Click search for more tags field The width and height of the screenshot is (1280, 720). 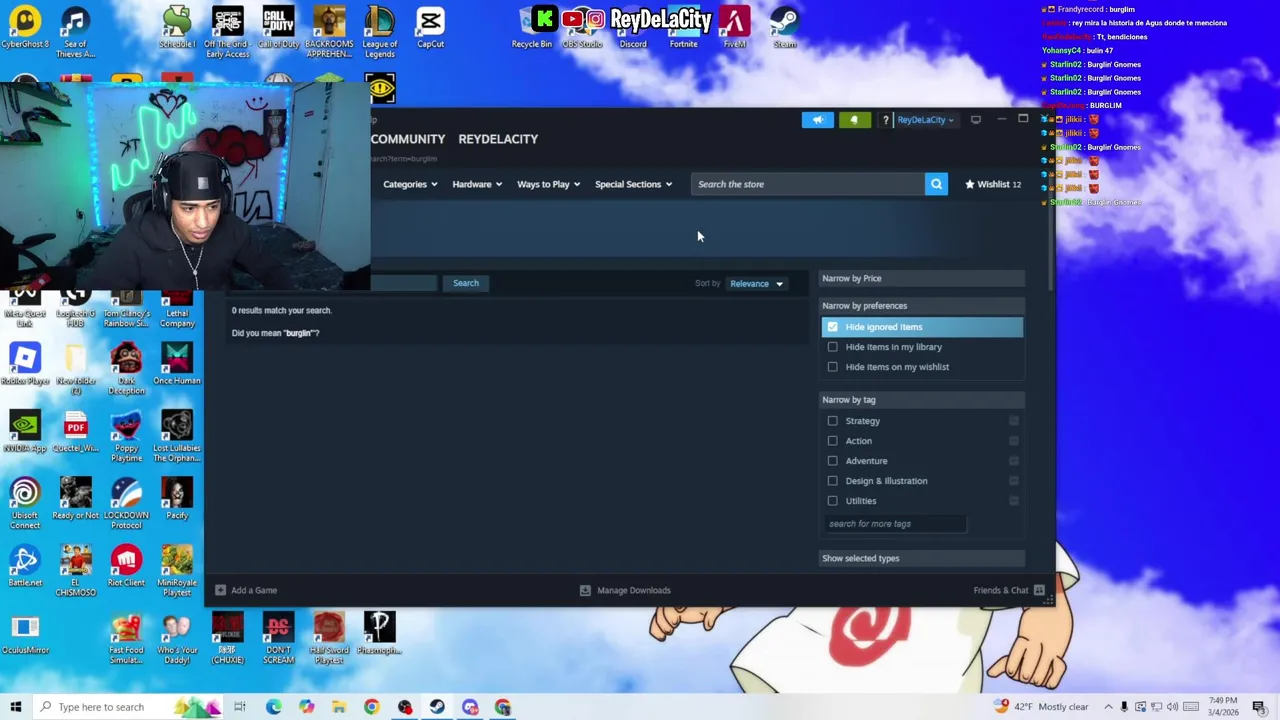coord(895,524)
